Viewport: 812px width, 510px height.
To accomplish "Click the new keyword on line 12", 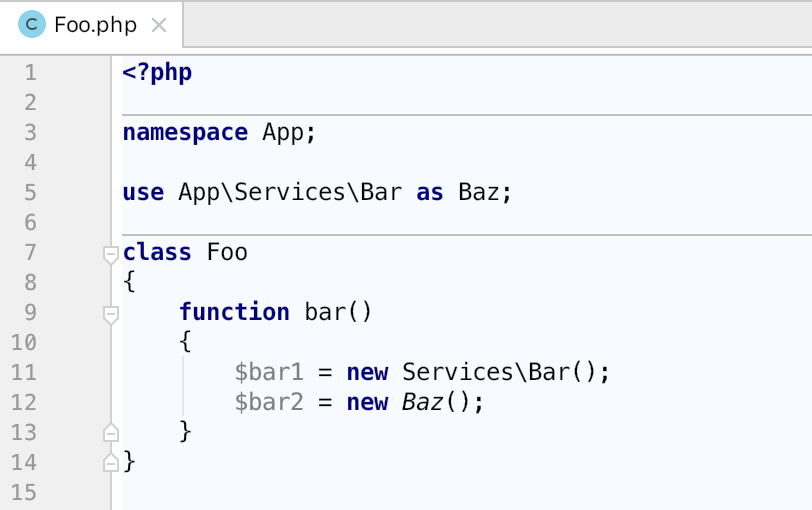I will [368, 403].
